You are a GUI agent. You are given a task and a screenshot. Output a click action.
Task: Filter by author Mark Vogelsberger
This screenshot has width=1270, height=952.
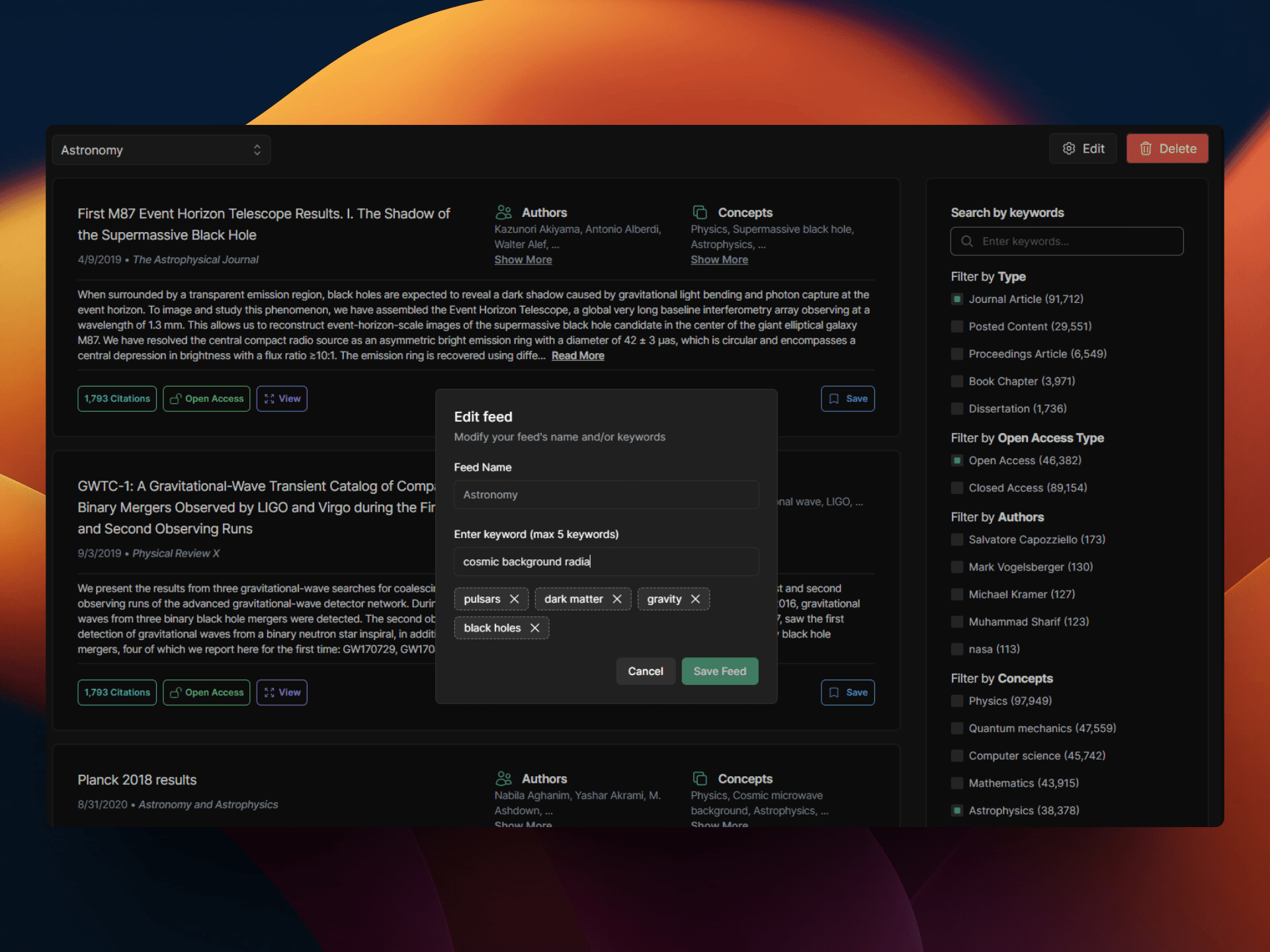coord(957,567)
